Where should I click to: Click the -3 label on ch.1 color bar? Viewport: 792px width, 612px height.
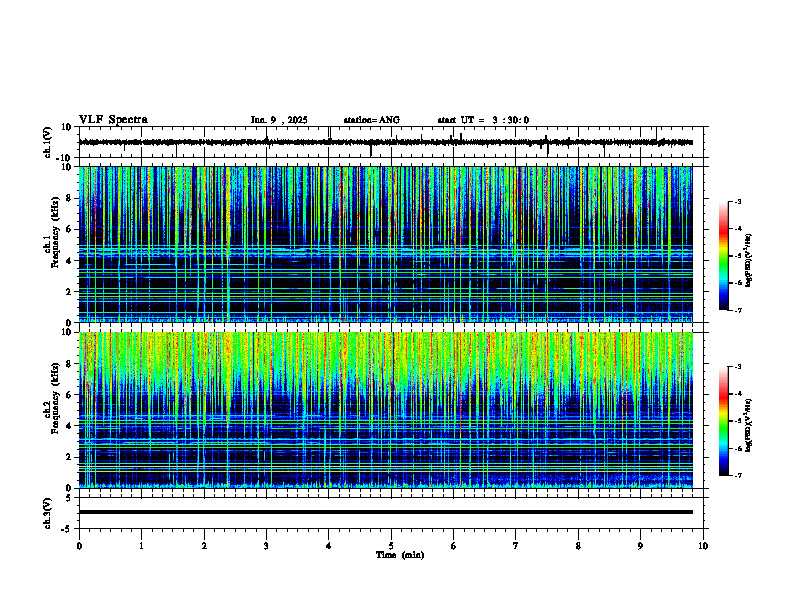(737, 201)
